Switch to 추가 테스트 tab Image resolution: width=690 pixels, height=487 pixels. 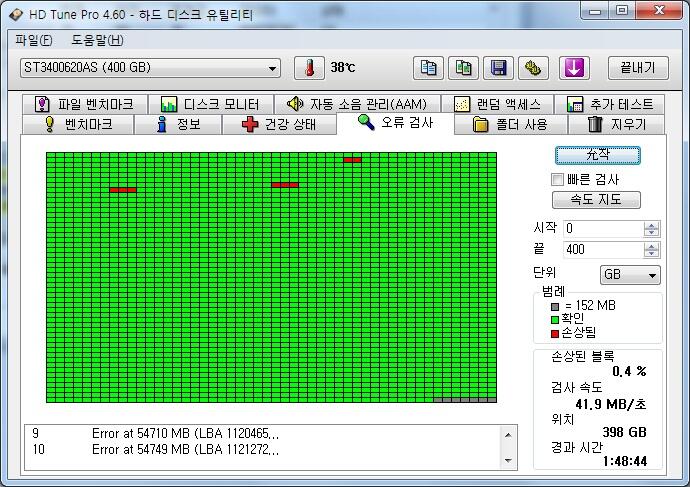click(x=609, y=104)
